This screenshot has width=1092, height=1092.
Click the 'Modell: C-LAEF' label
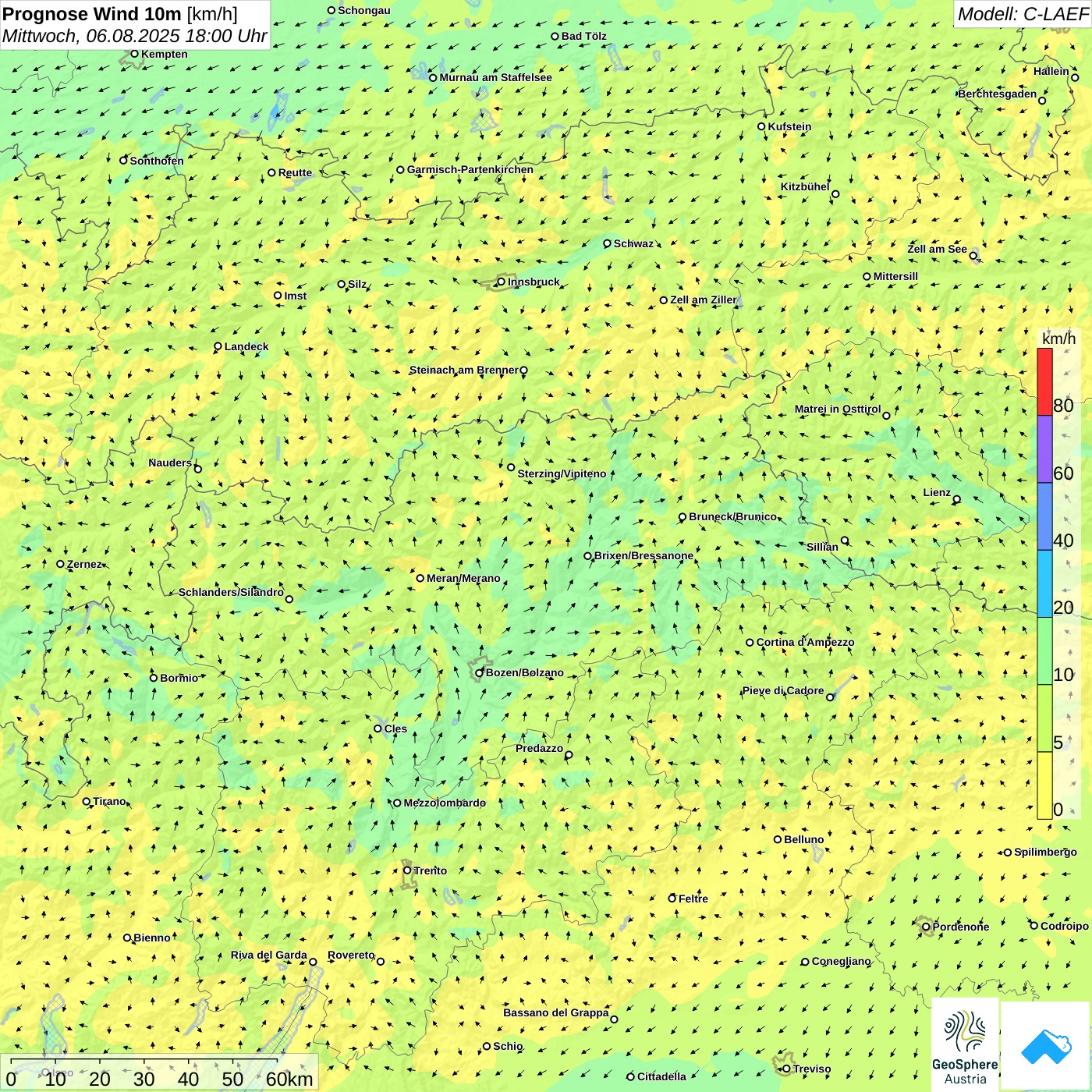(1022, 14)
